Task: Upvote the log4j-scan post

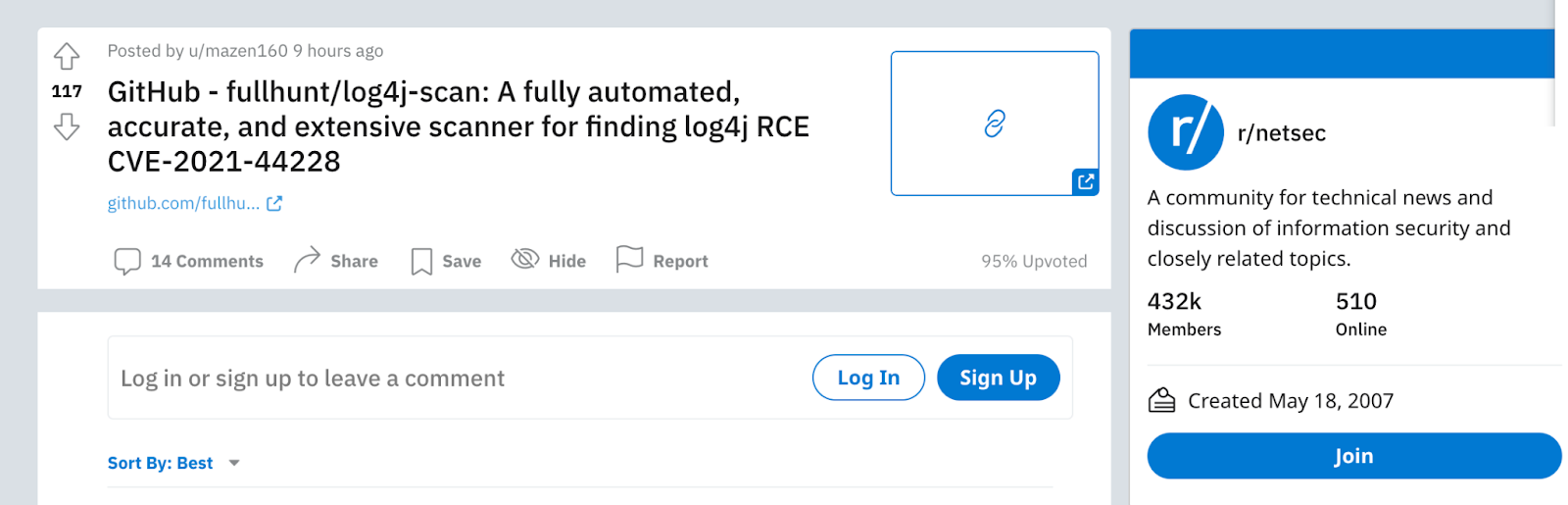Action: pos(67,56)
